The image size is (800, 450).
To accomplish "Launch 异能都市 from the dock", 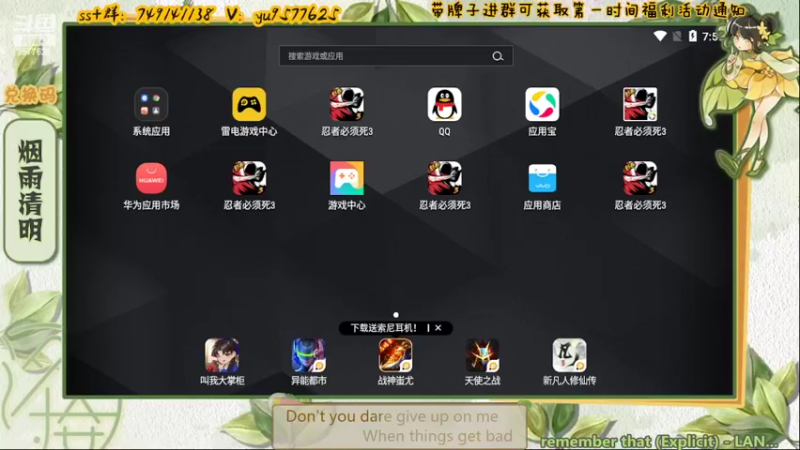I will [309, 355].
